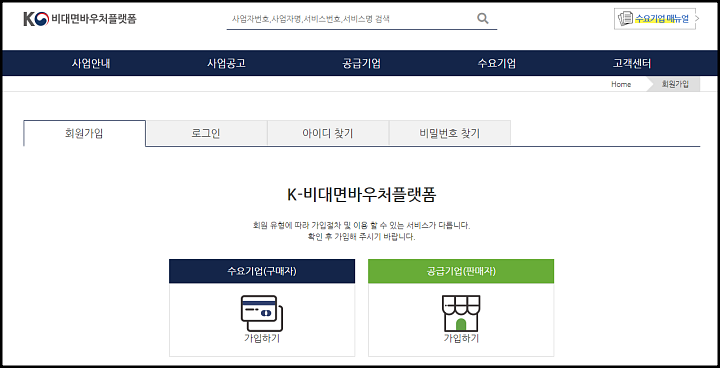Go to Home in the breadcrumb
The width and height of the screenshot is (720, 368).
point(621,85)
